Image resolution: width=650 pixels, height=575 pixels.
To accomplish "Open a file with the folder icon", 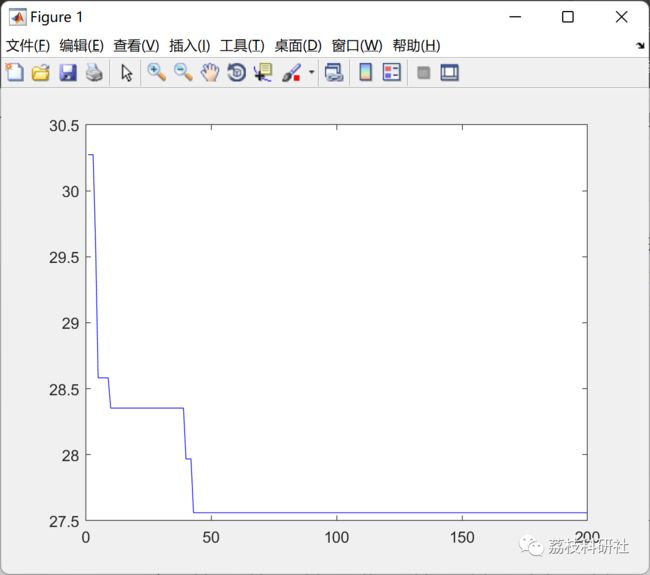I will (x=41, y=73).
